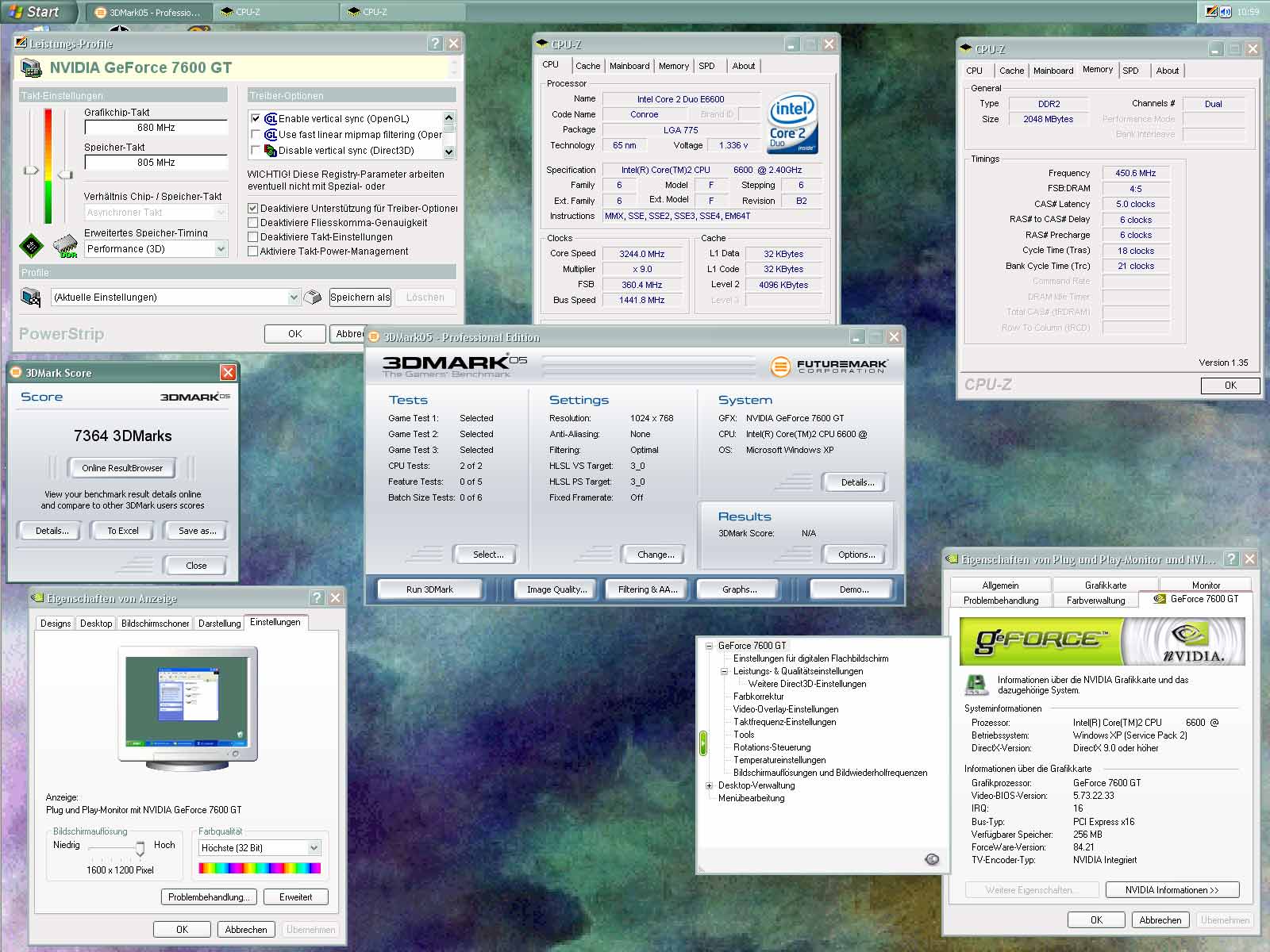
Task: Click the PowerStrip tray icon in system tray
Action: coord(1211,11)
